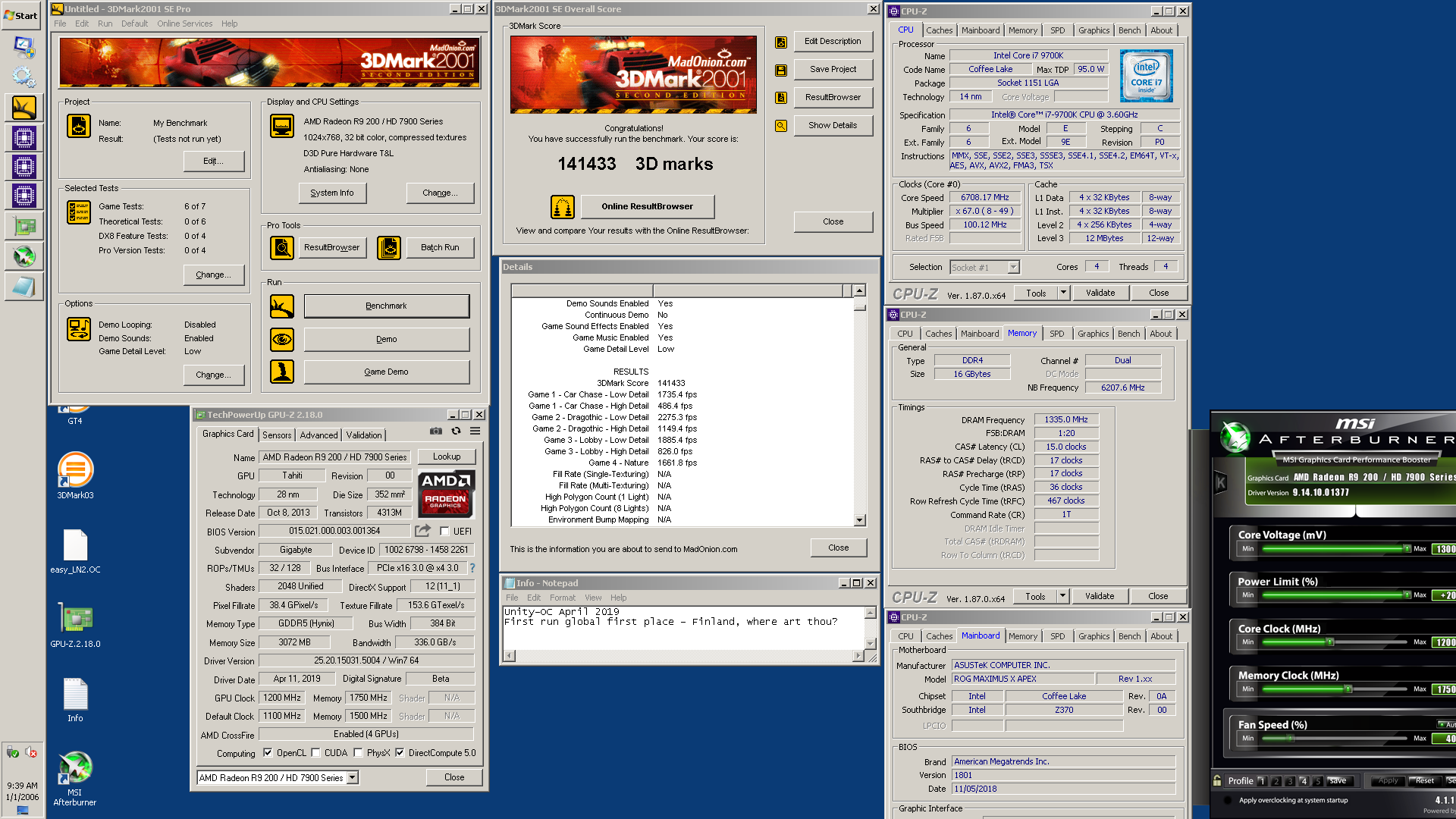Click the Memory Clock slider handle
The width and height of the screenshot is (1456, 819).
pos(1348,689)
